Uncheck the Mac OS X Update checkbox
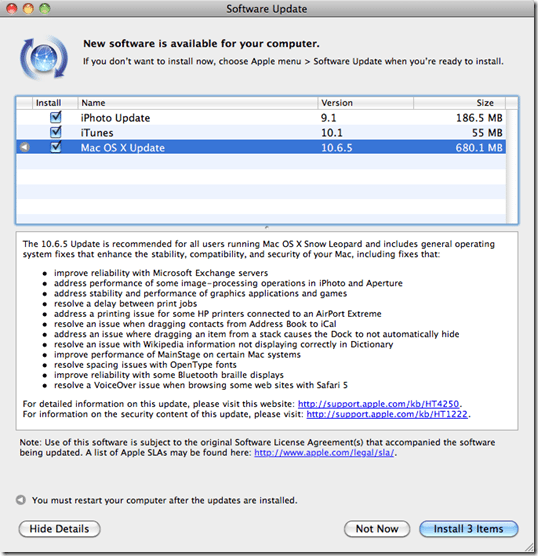The image size is (538, 556). (x=56, y=147)
